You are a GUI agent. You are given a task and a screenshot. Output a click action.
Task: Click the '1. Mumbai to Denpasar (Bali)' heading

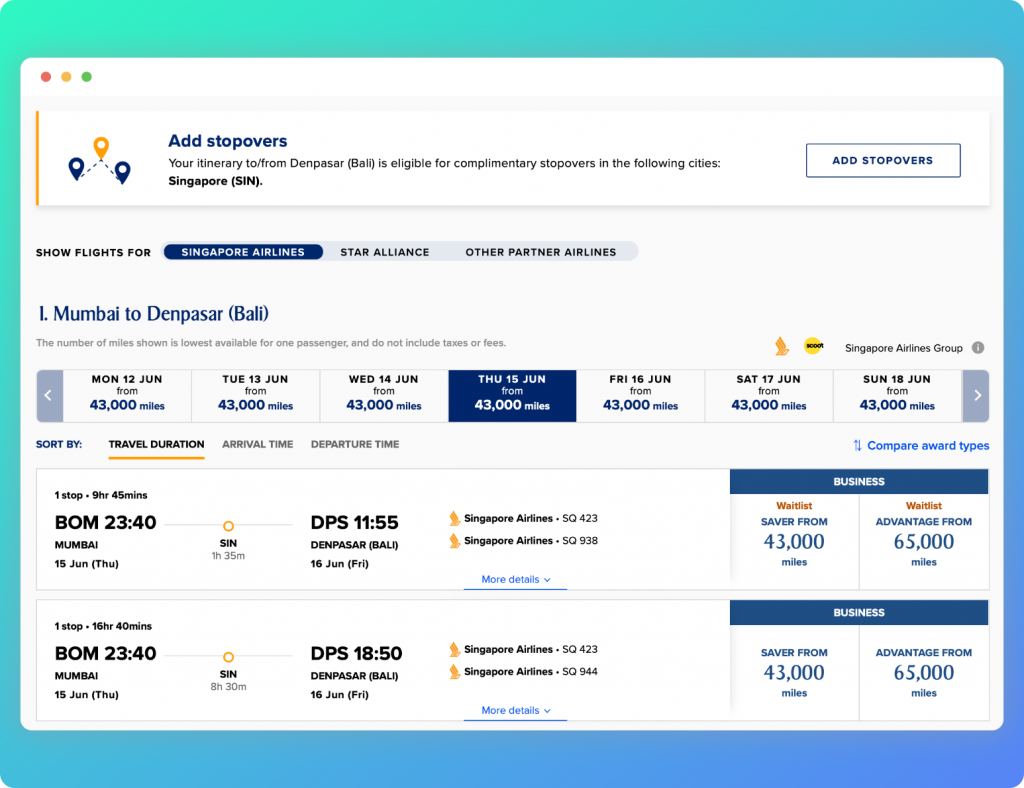click(153, 314)
